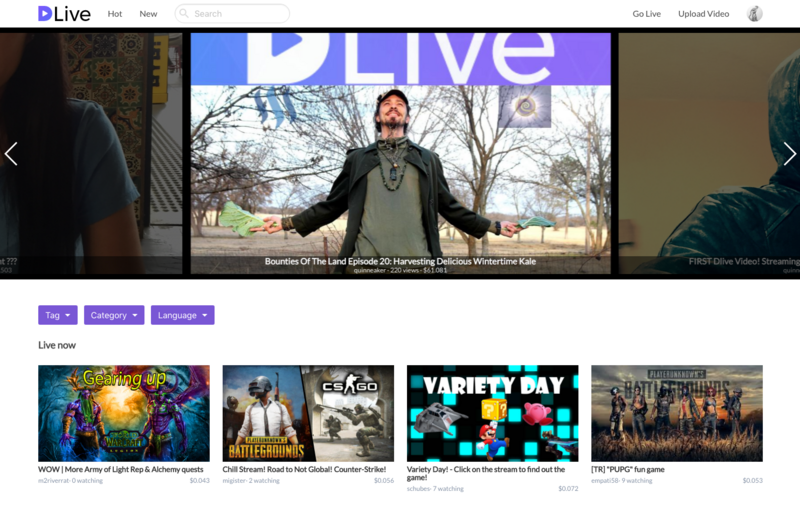Open streamer m2riverrat's profile link
The image size is (800, 520).
[54, 481]
